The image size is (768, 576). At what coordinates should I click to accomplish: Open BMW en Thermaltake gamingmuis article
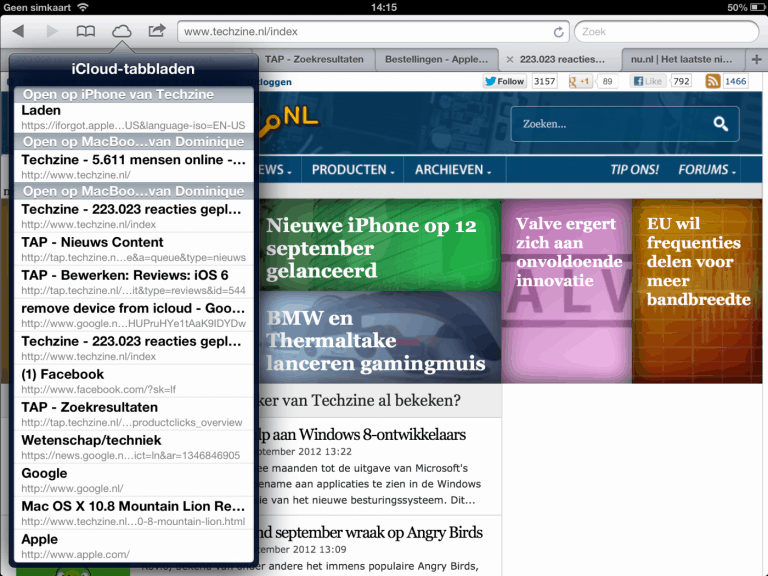[x=380, y=337]
